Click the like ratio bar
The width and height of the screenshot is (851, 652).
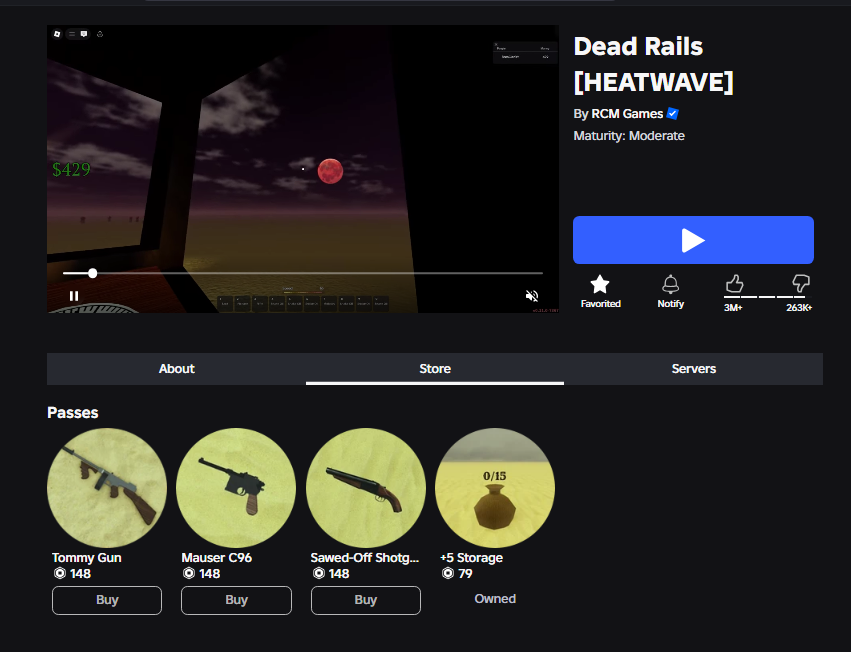tap(767, 297)
